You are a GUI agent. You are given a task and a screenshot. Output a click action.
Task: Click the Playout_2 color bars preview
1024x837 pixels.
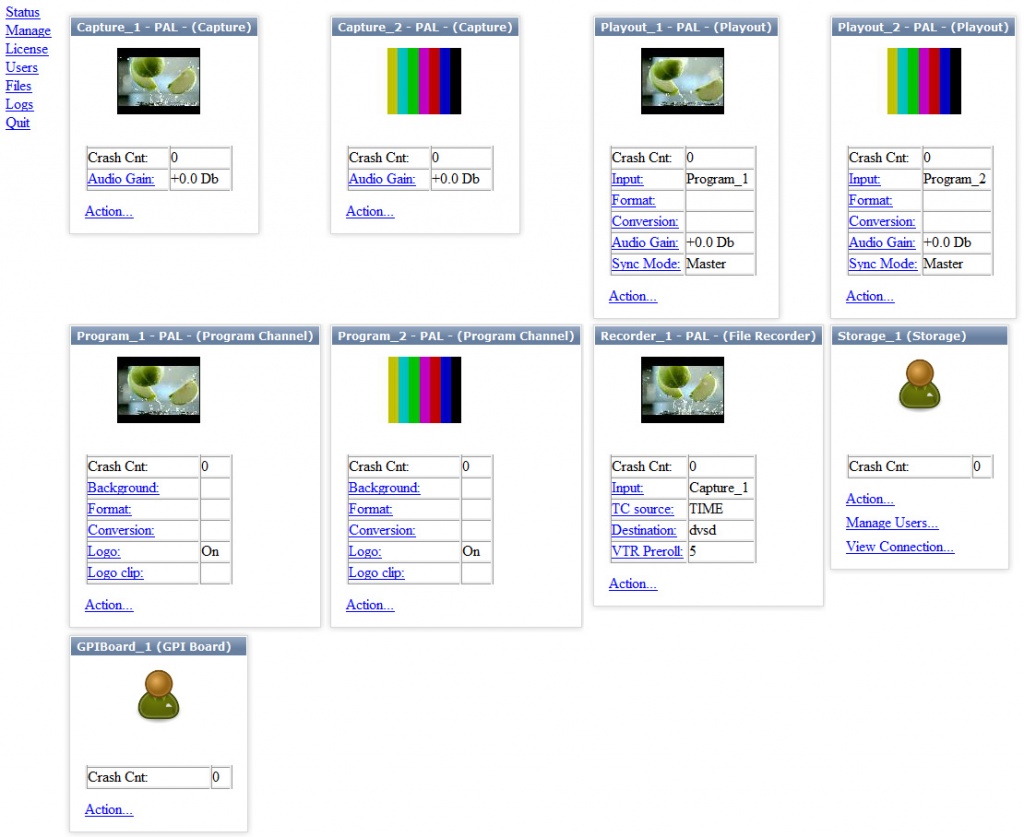[923, 81]
